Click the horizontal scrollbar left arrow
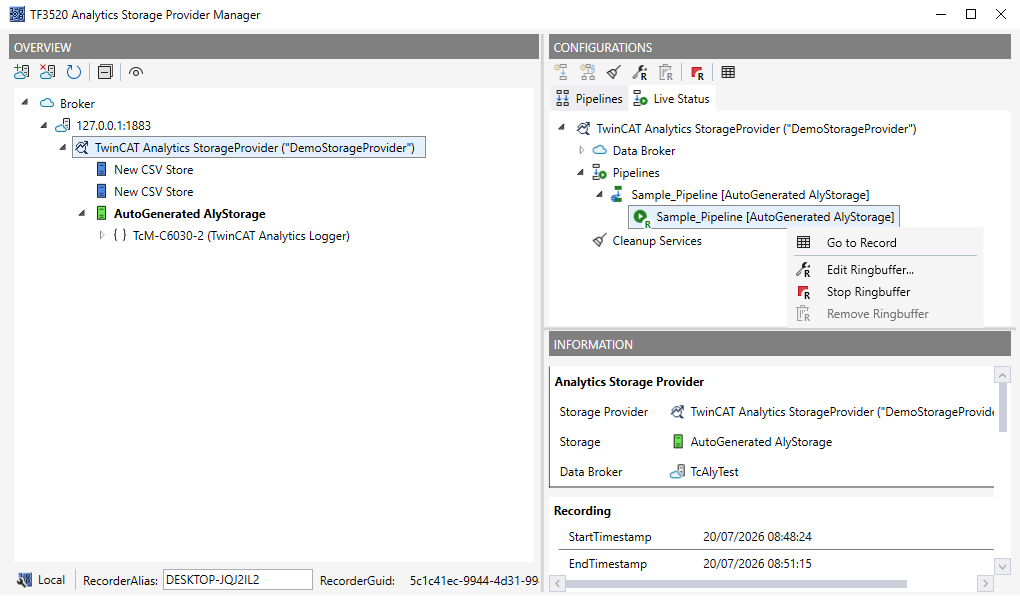Viewport: 1020px width, 600px height. coord(557,583)
